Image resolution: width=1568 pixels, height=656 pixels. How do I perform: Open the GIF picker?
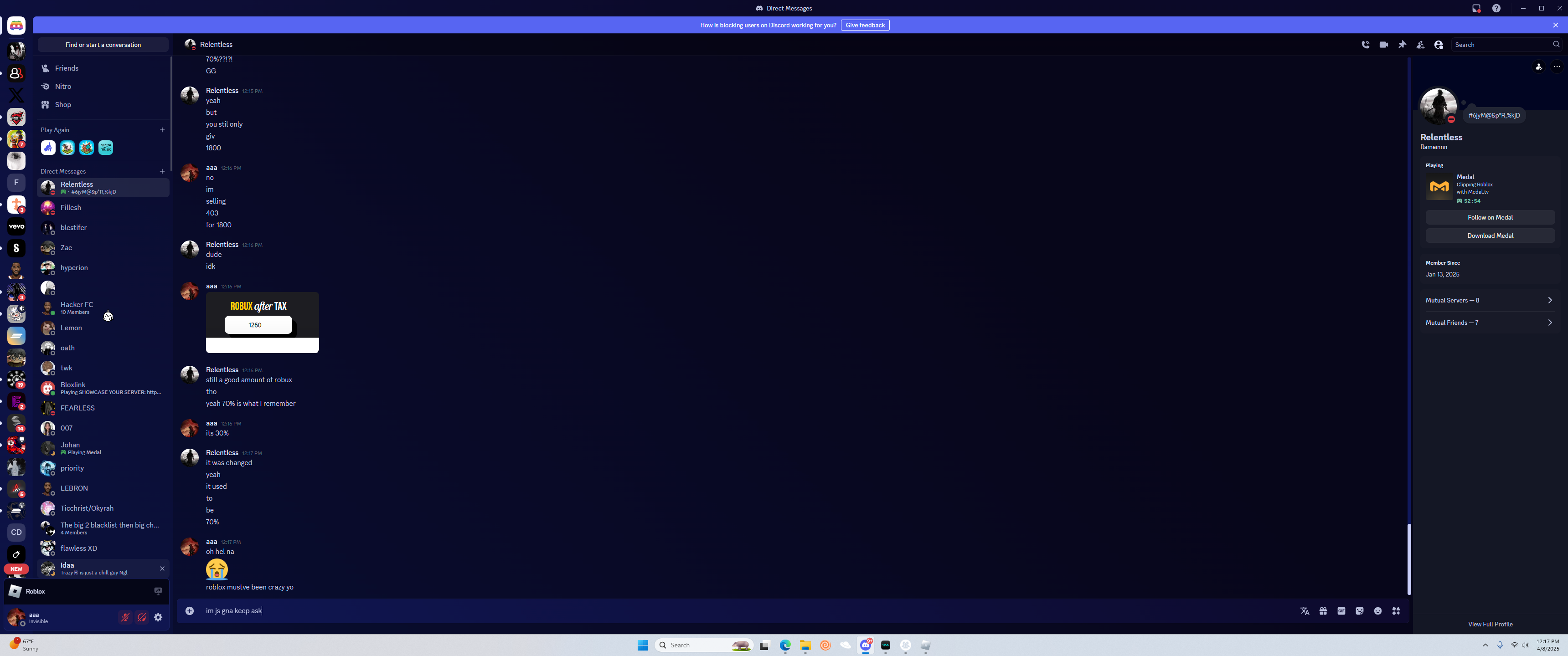point(1341,611)
